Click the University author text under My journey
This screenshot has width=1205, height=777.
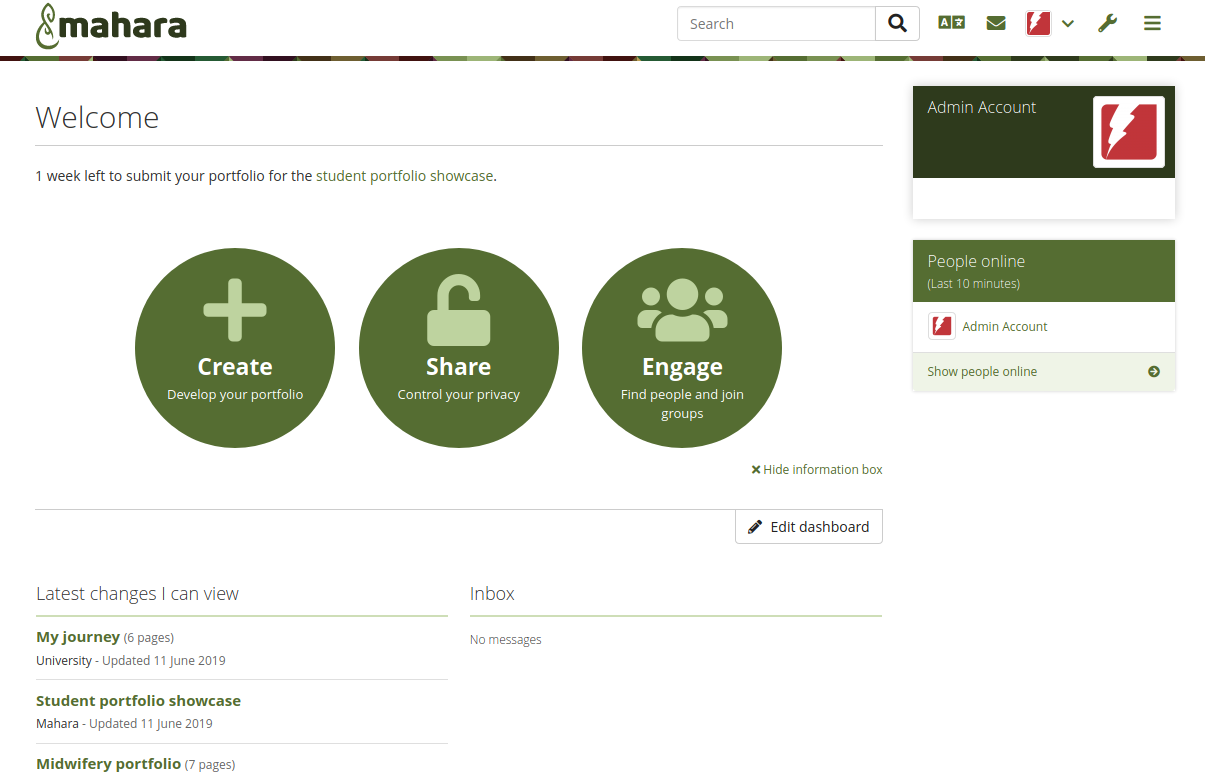64,661
